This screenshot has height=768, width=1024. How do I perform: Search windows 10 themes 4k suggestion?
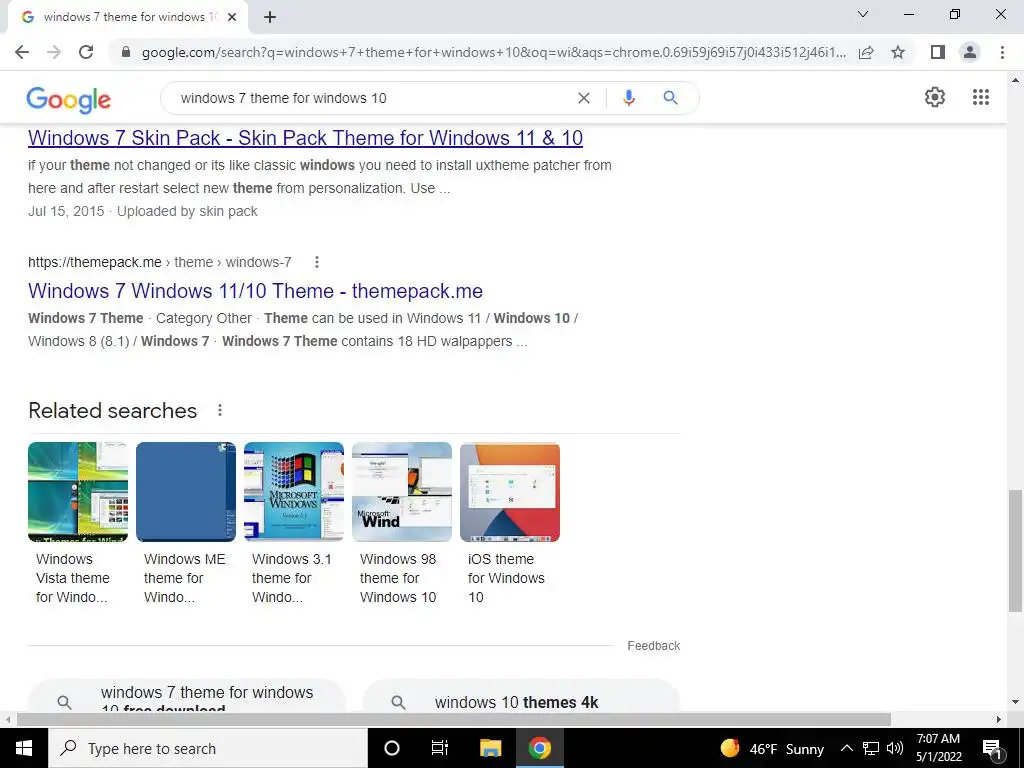click(521, 697)
